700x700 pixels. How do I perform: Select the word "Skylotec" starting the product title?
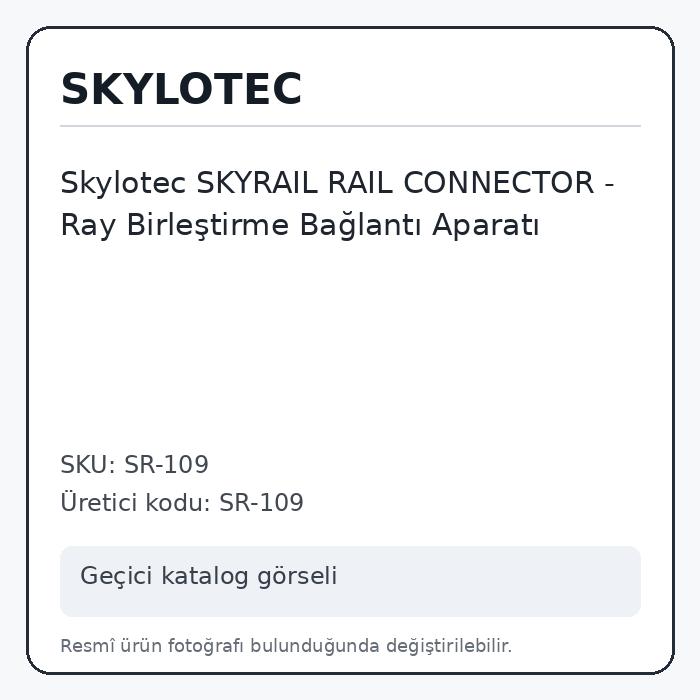123,183
